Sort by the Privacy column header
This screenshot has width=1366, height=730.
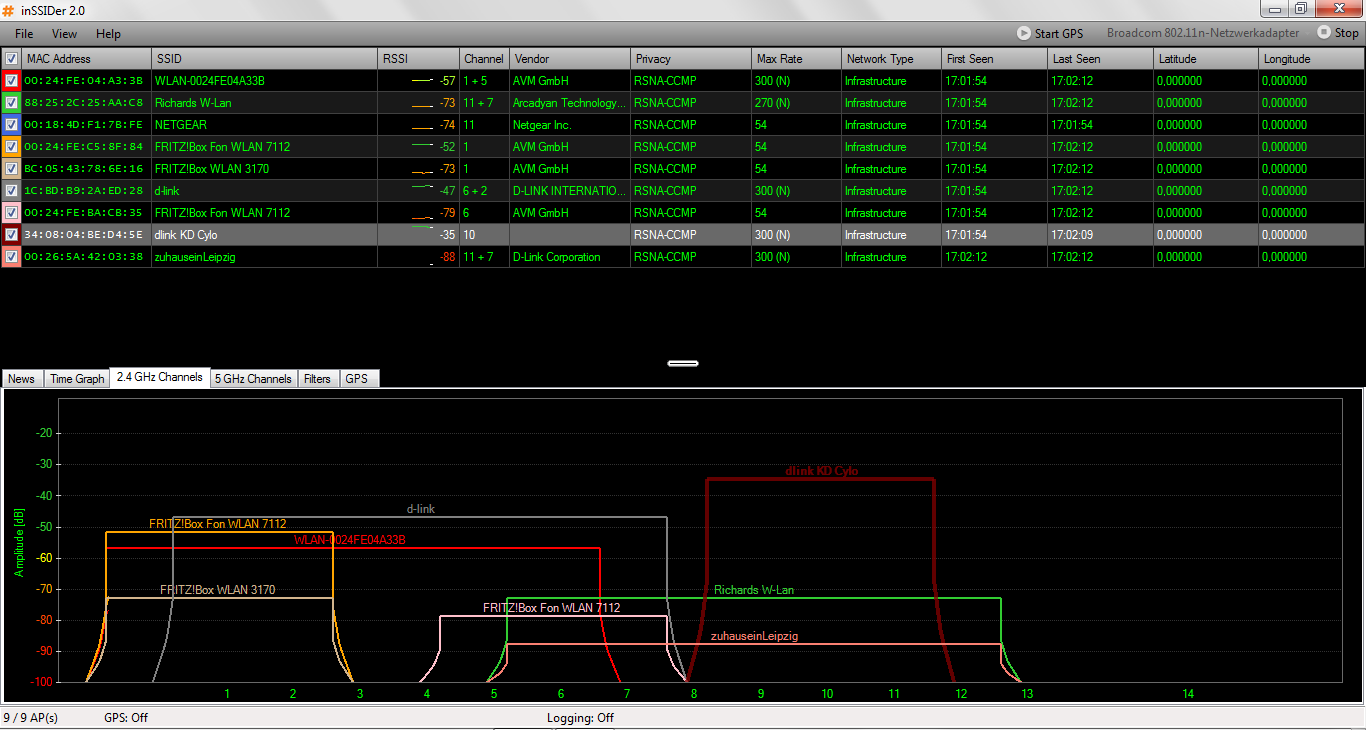pos(691,59)
